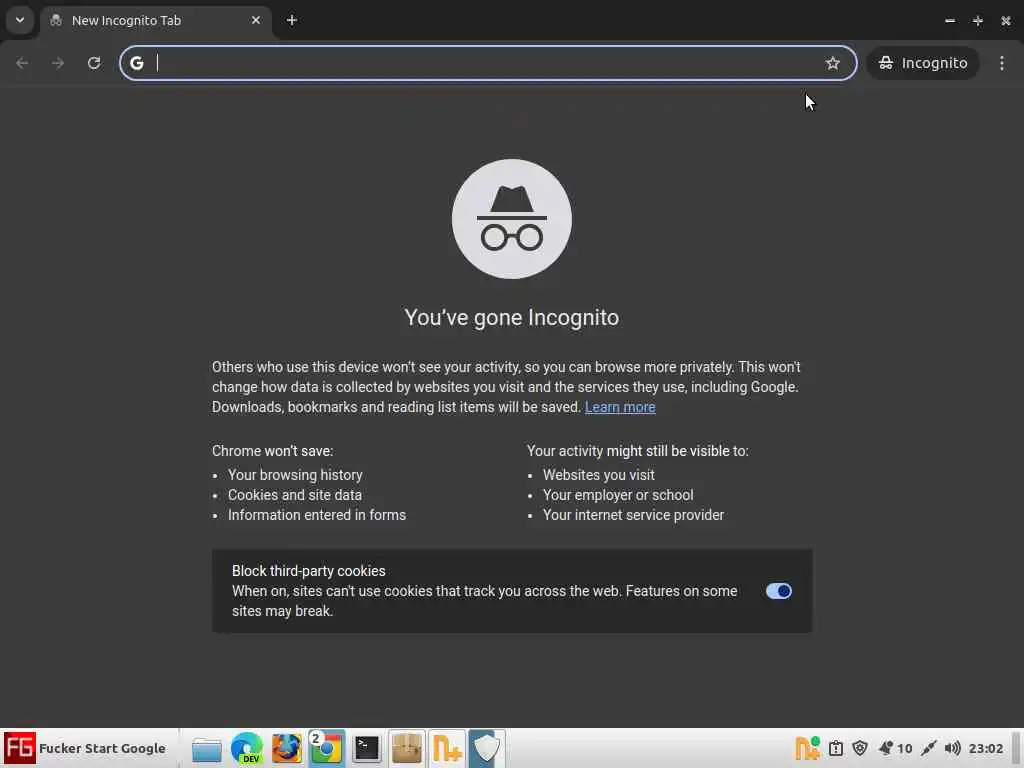The width and height of the screenshot is (1024, 768).
Task: Click the Google G icon in address bar
Action: (x=136, y=63)
